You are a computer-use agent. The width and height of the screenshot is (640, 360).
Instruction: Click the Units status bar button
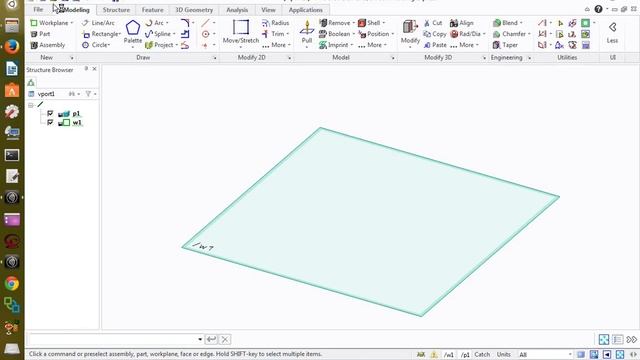[504, 354]
